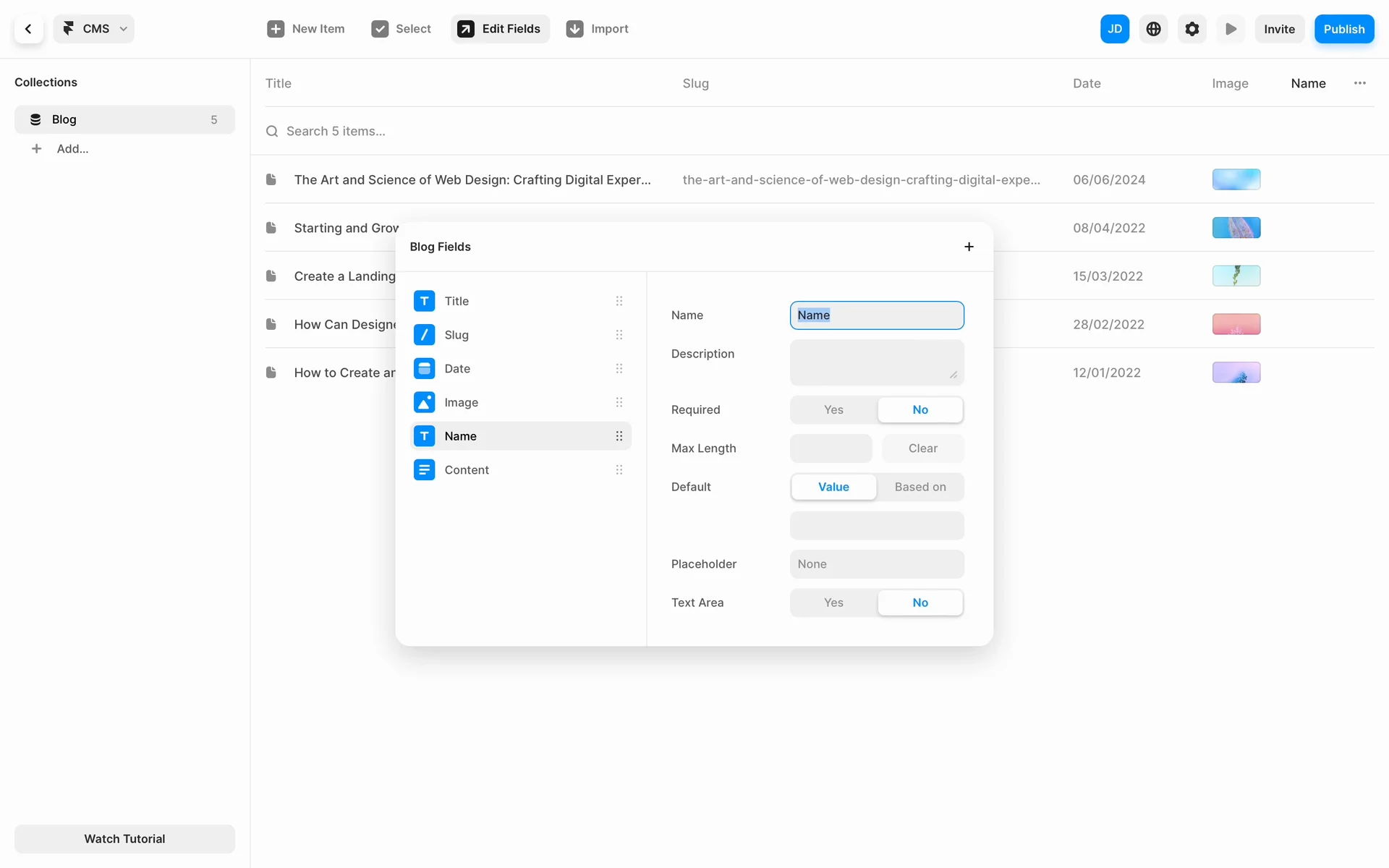The image size is (1389, 868).
Task: Grab drag handle for Content field
Action: click(619, 470)
